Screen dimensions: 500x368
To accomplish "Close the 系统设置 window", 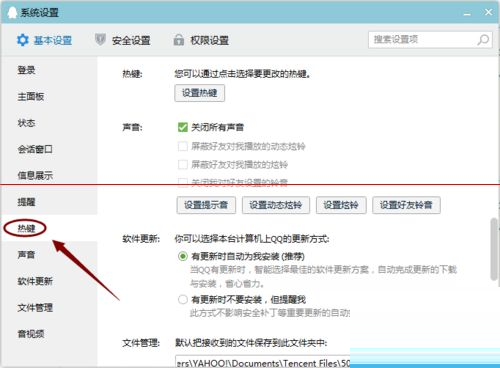I will click(488, 12).
